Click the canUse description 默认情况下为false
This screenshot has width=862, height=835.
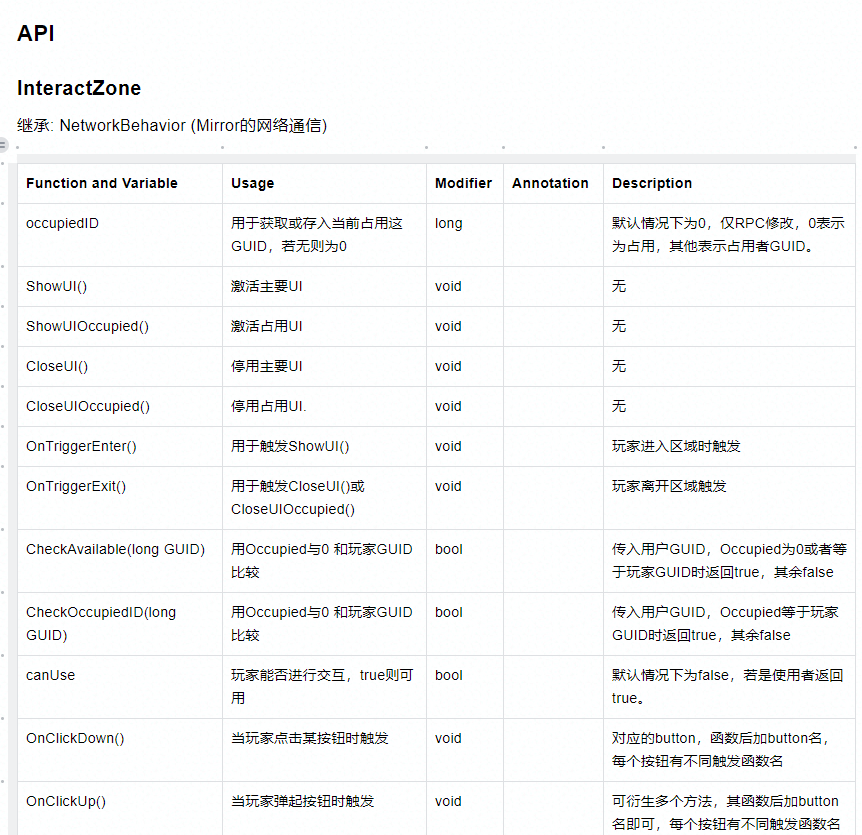tap(729, 687)
